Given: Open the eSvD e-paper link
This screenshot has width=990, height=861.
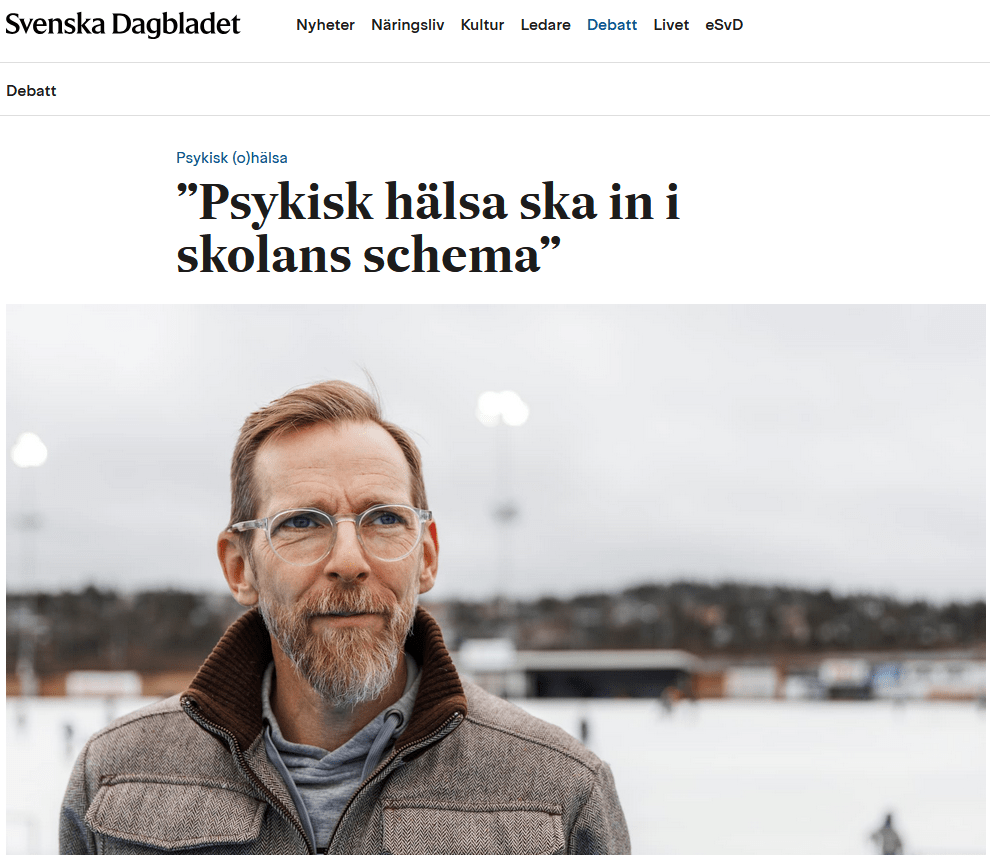Looking at the screenshot, I should (x=724, y=25).
